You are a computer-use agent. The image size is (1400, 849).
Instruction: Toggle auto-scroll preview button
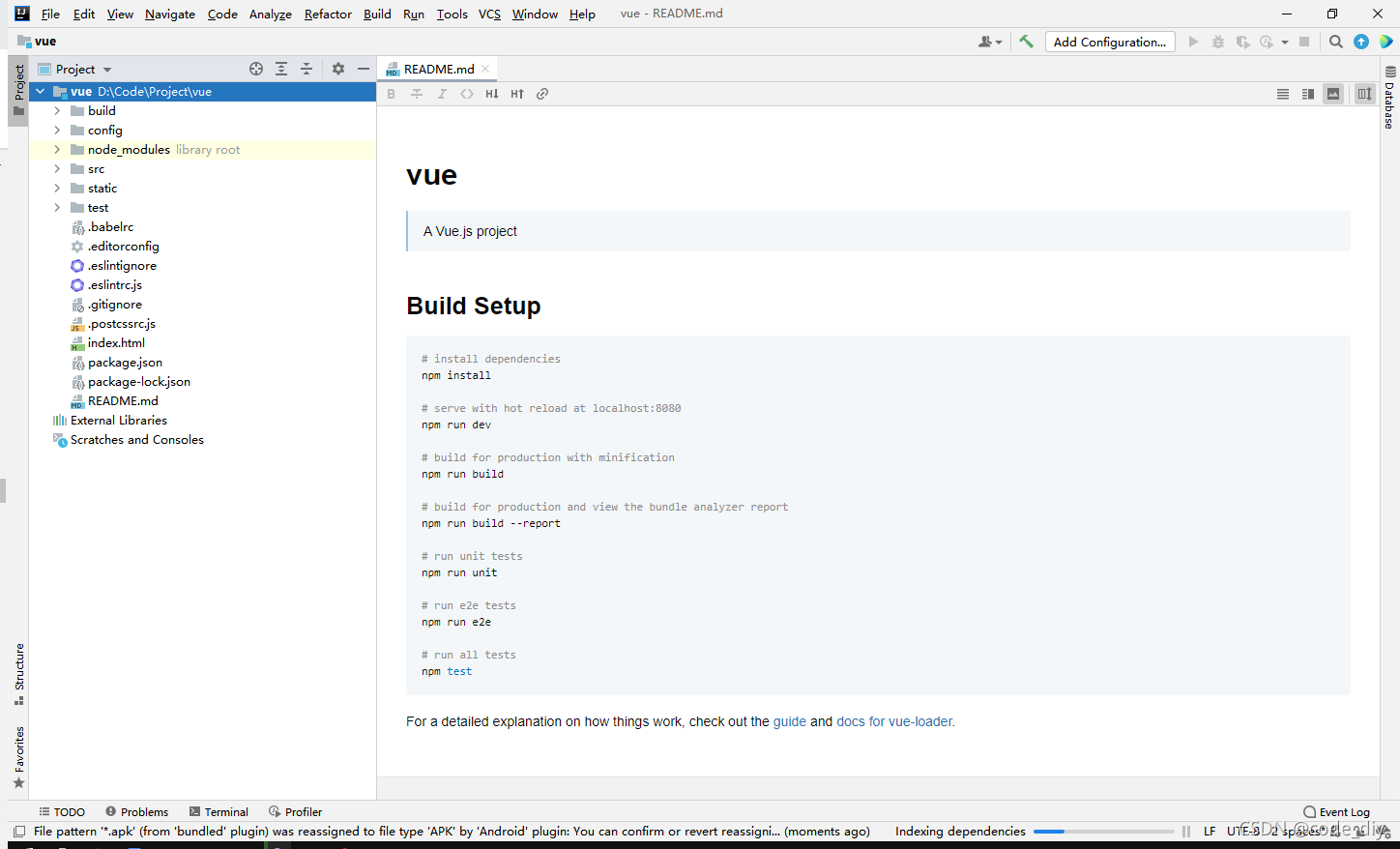click(1364, 94)
